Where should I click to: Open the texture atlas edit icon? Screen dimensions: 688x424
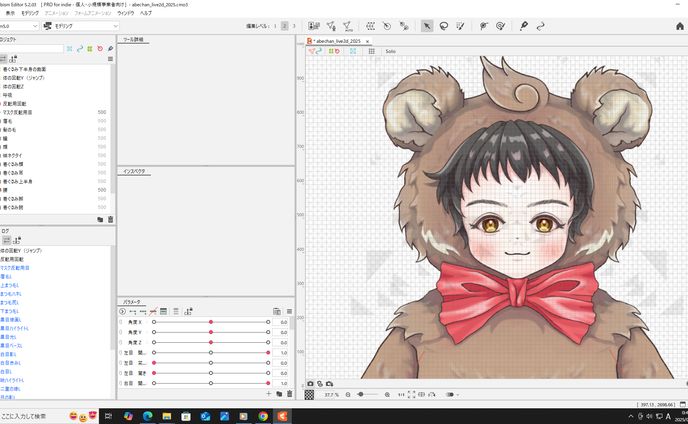tap(314, 26)
